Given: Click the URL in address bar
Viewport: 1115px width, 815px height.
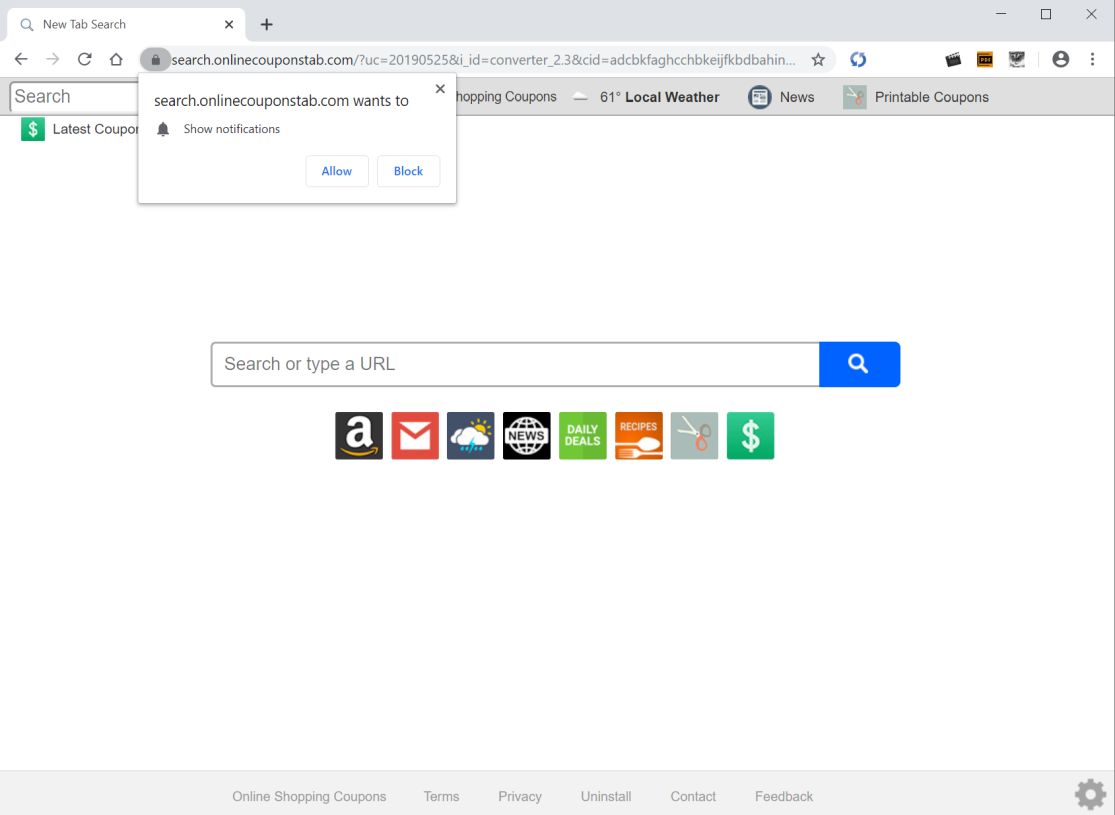Looking at the screenshot, I should [484, 60].
